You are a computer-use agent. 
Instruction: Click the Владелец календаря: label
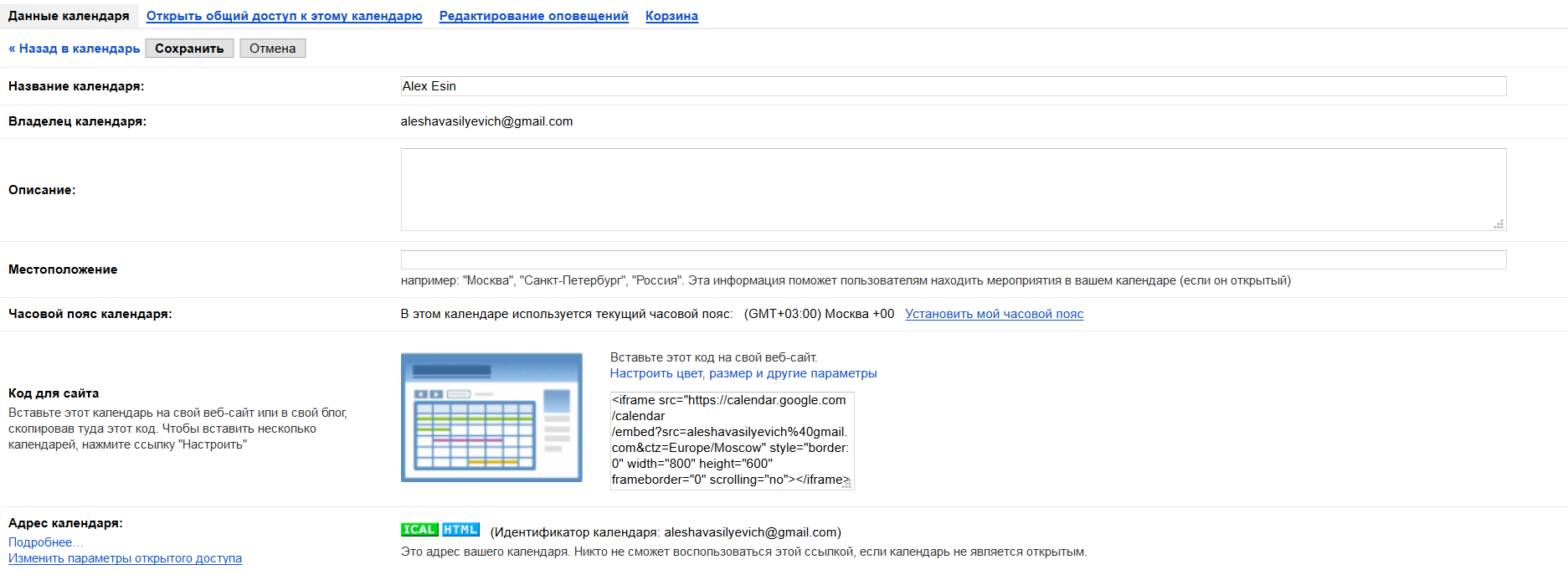pos(77,121)
